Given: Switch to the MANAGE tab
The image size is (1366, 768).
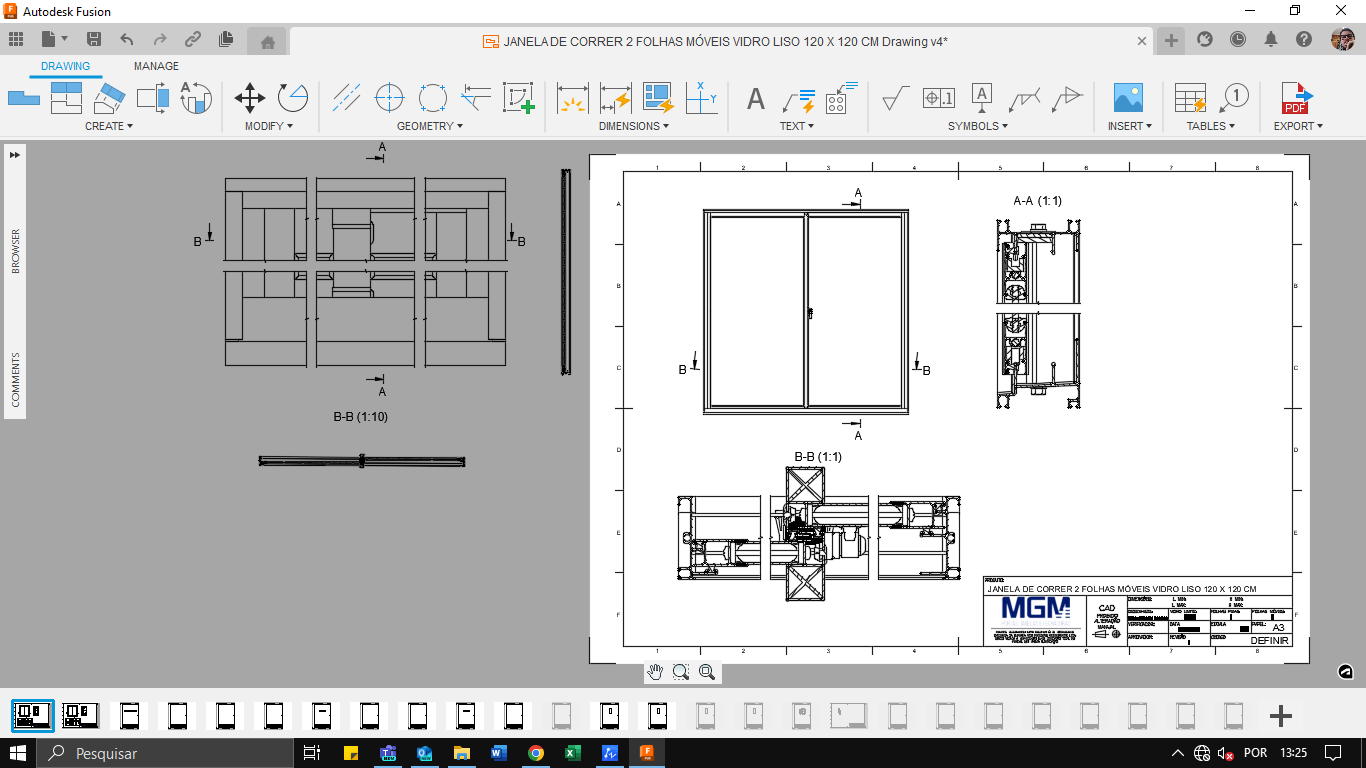Looking at the screenshot, I should pos(155,65).
